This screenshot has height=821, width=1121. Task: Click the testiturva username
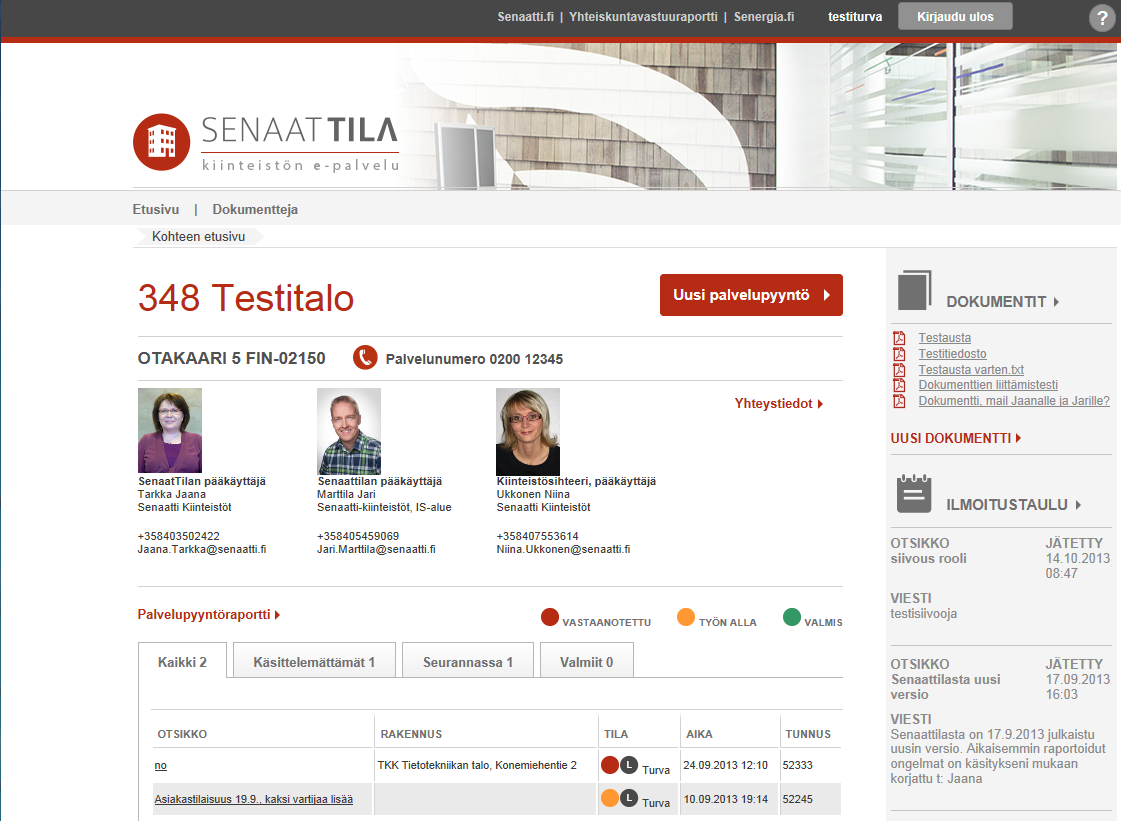pyautogui.click(x=855, y=16)
